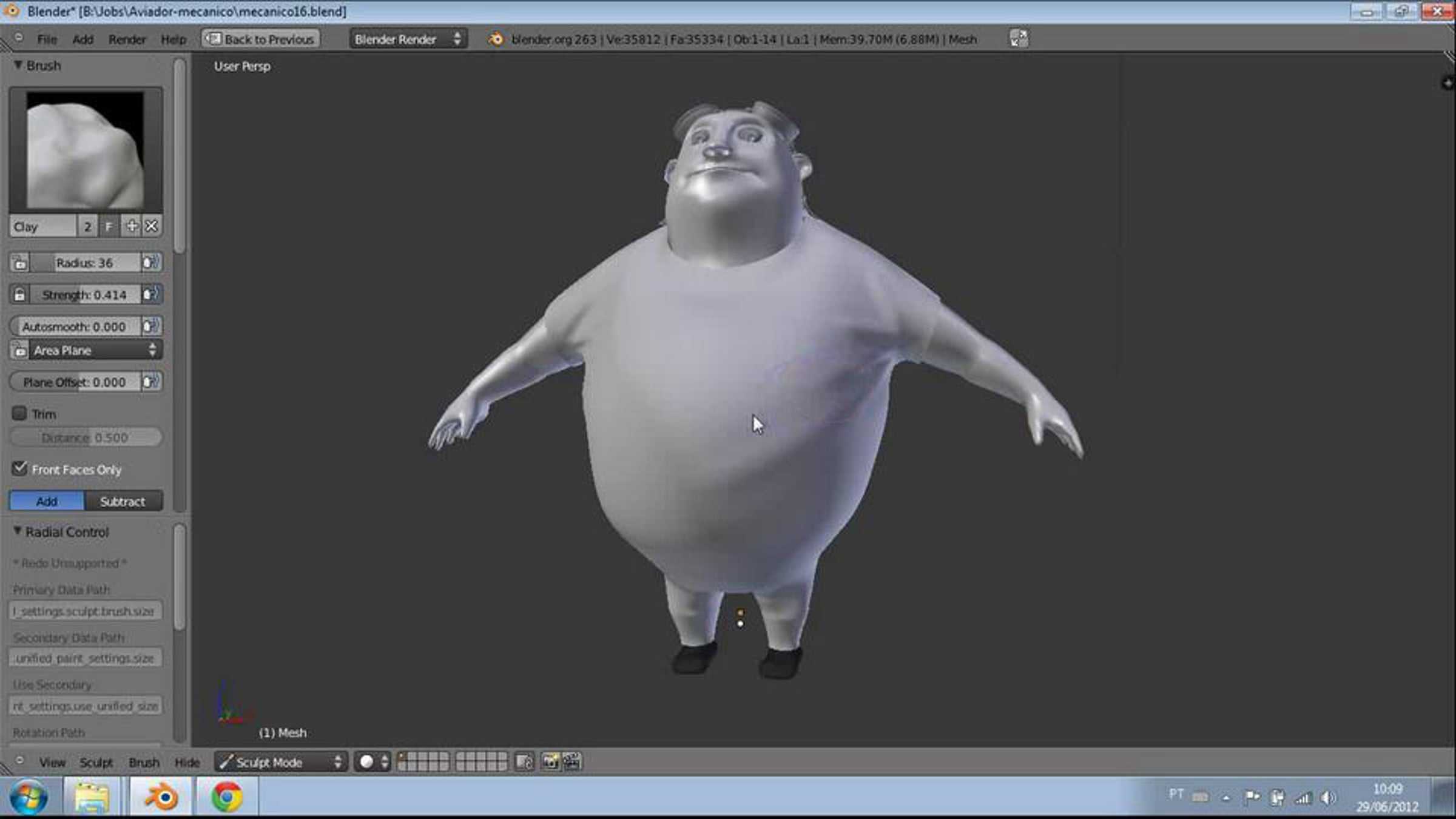Click the Brush panel vertical scrollbar

click(180, 156)
